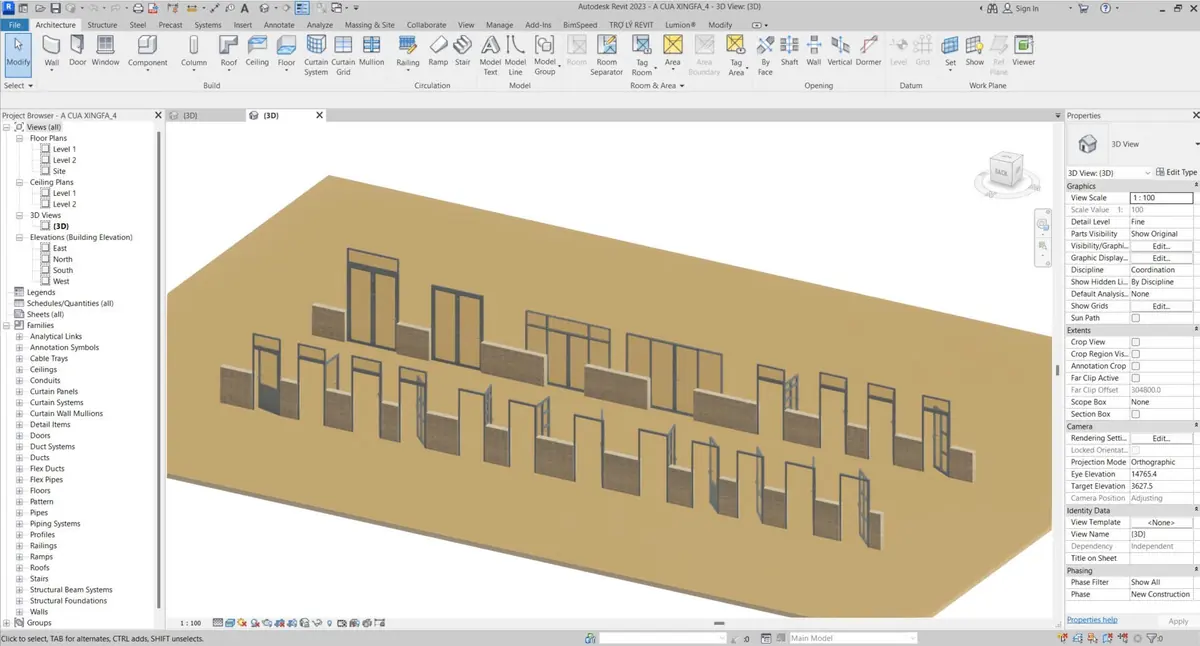Select the South elevation view
Image resolution: width=1200 pixels, height=646 pixels.
click(x=63, y=270)
